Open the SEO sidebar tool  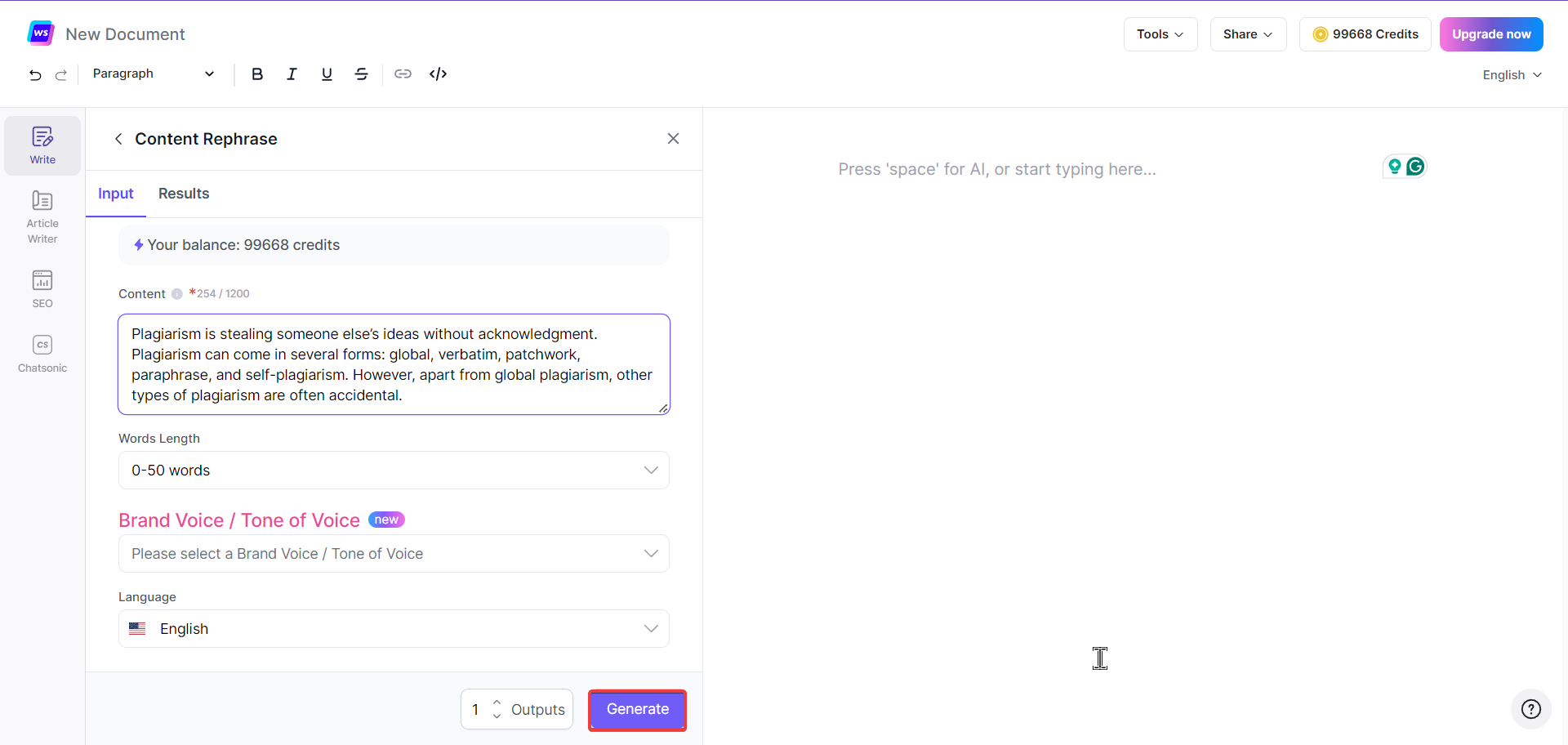(x=42, y=288)
